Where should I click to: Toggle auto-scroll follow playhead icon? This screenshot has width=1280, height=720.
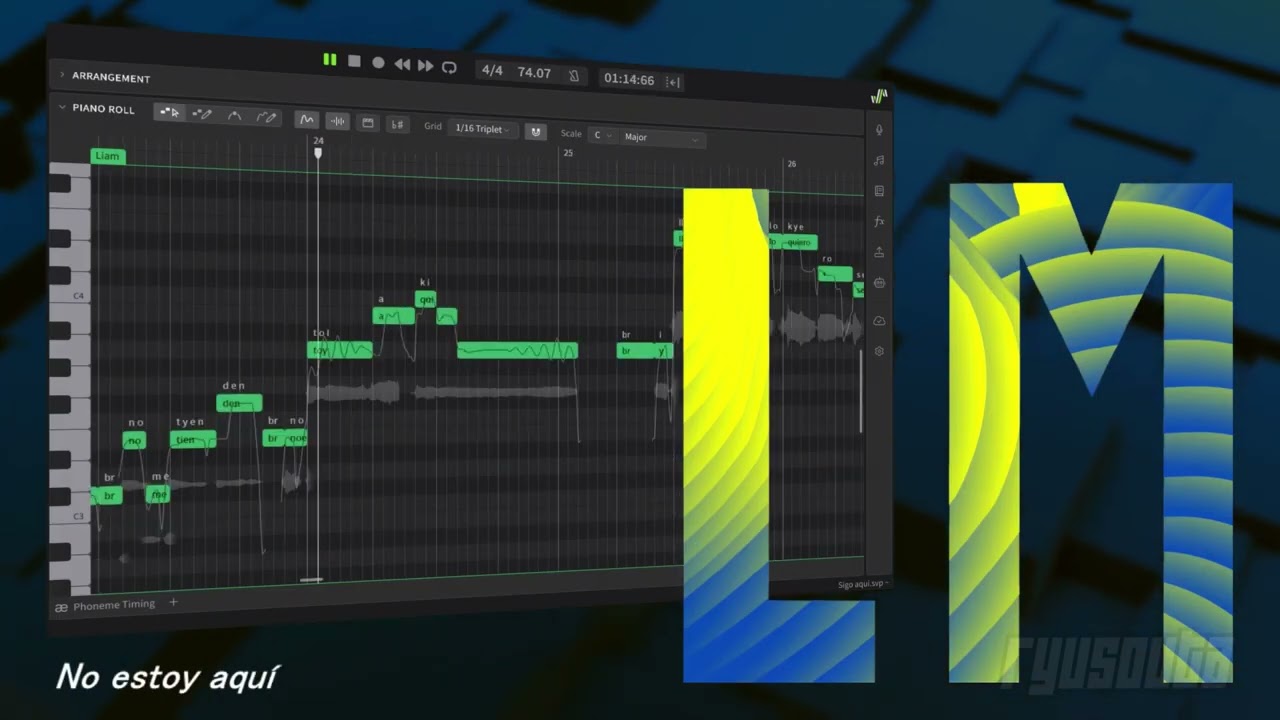point(673,82)
